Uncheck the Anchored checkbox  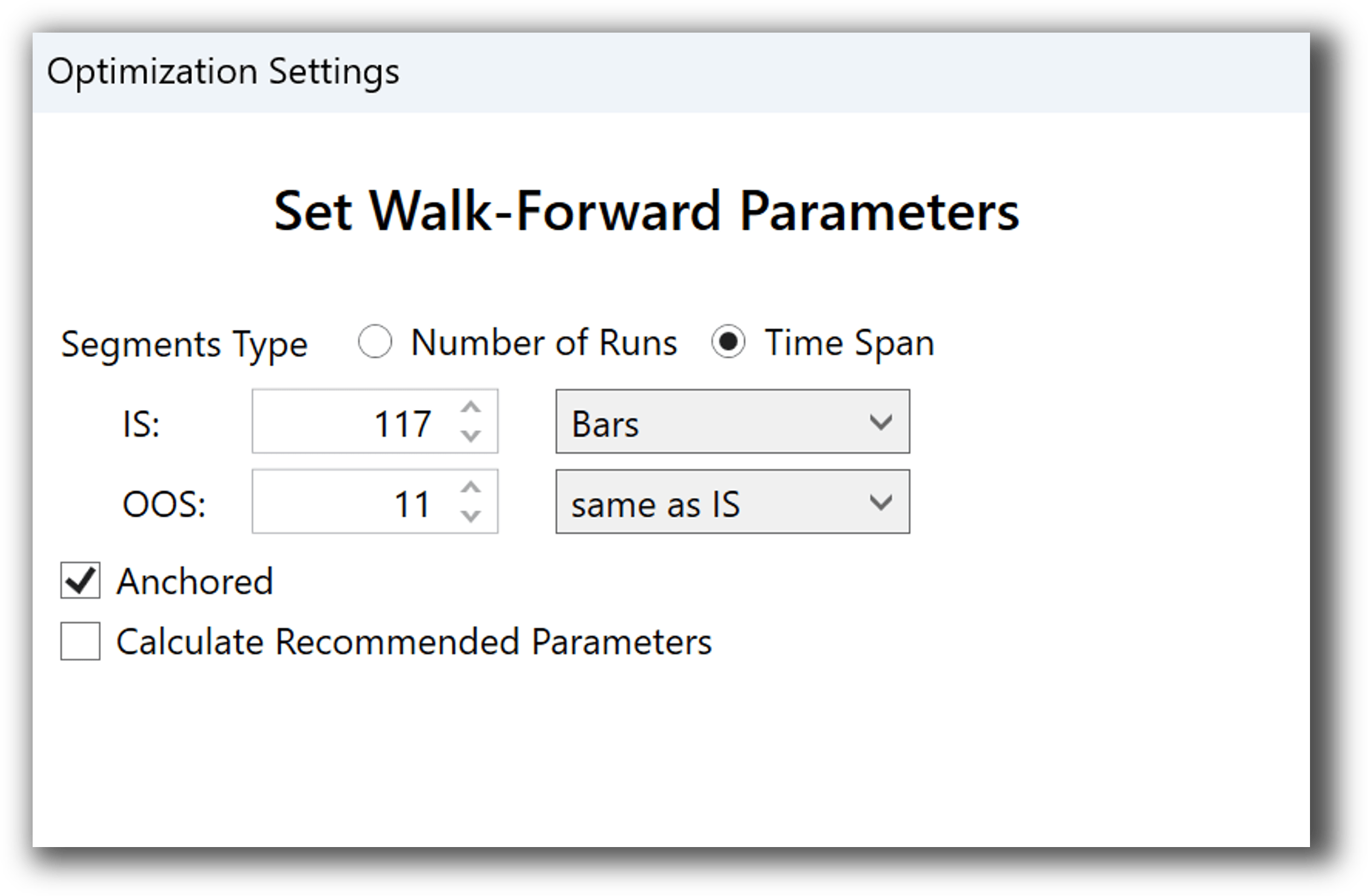click(80, 581)
